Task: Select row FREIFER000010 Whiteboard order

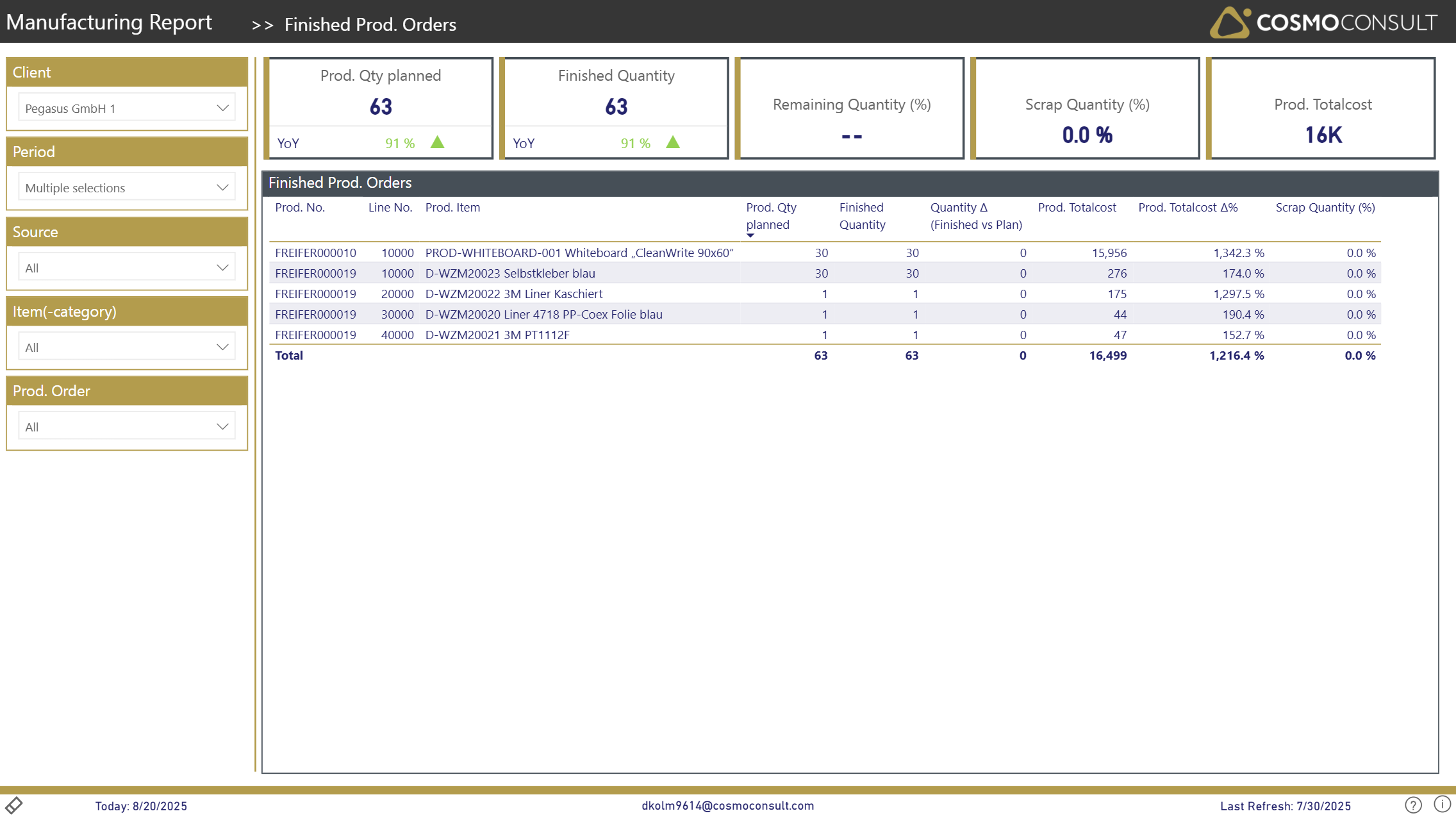Action: [315, 253]
